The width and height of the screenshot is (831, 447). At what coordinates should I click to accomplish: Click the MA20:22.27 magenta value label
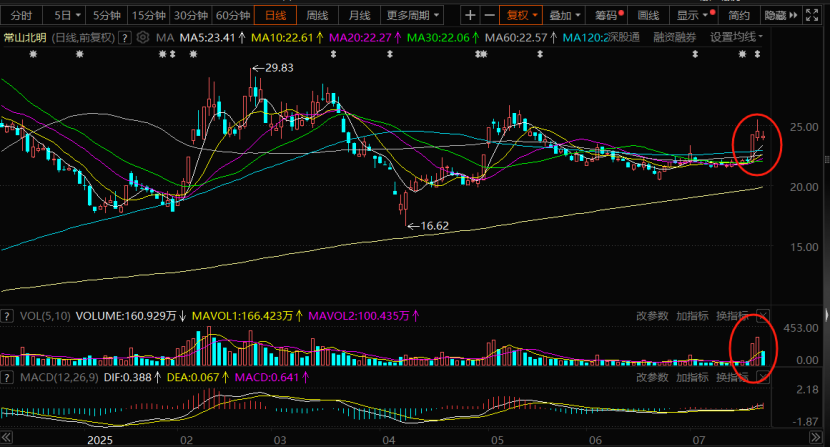360,38
